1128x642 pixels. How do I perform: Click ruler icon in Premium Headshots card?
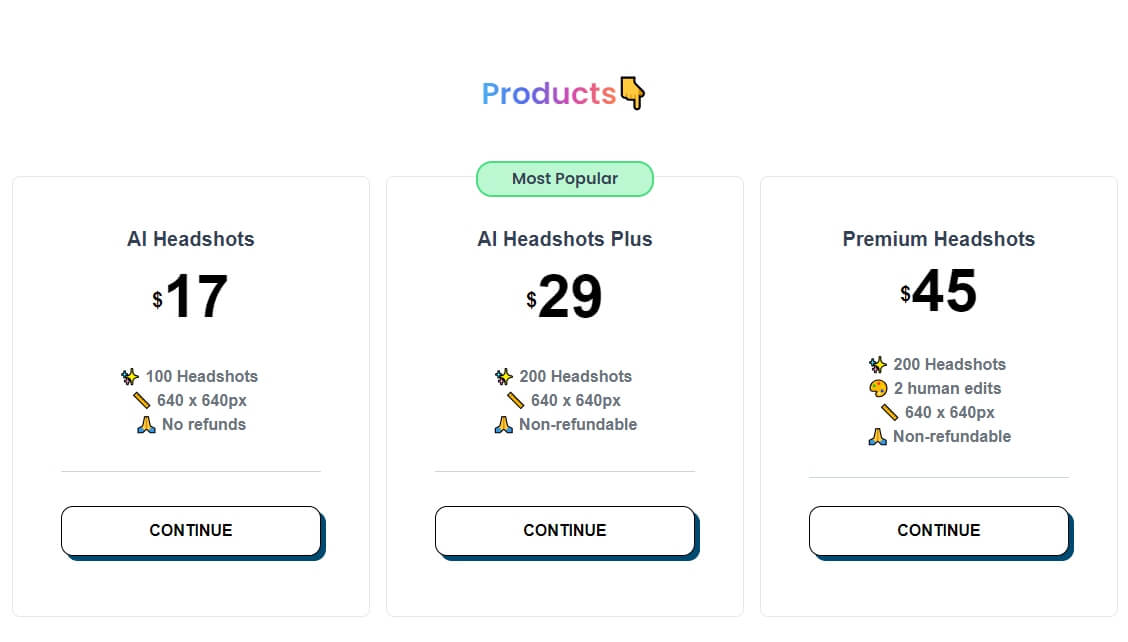[889, 412]
